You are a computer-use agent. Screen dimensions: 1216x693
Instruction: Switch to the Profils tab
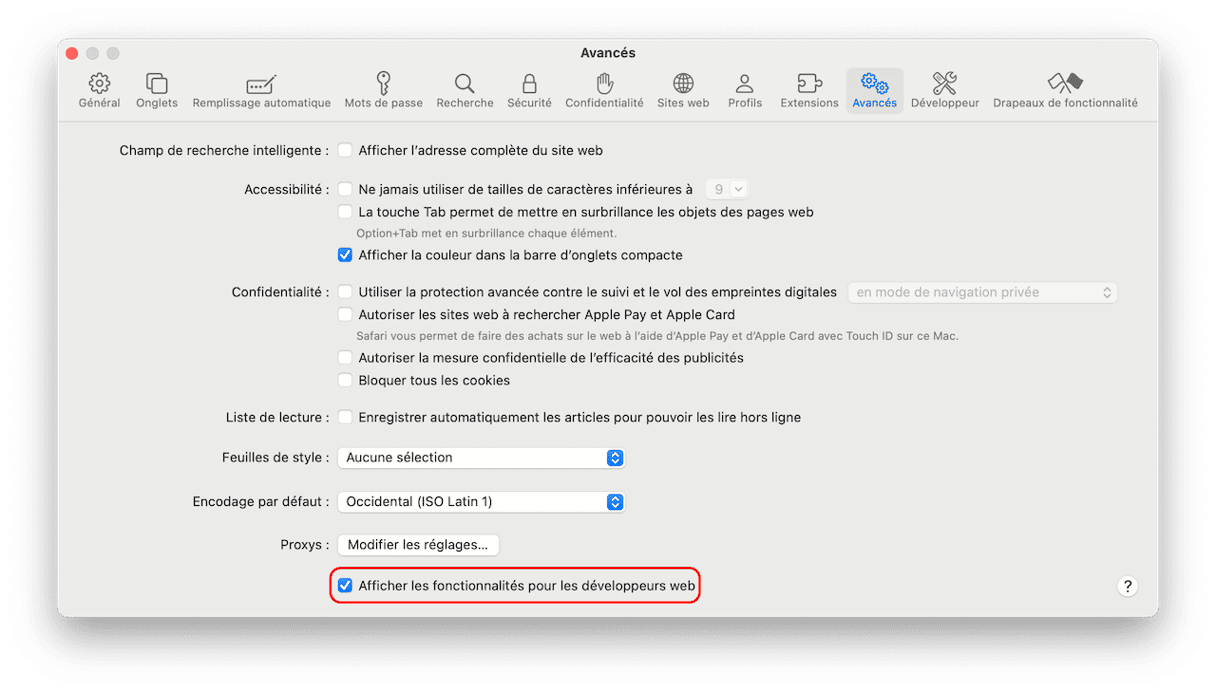click(x=745, y=90)
